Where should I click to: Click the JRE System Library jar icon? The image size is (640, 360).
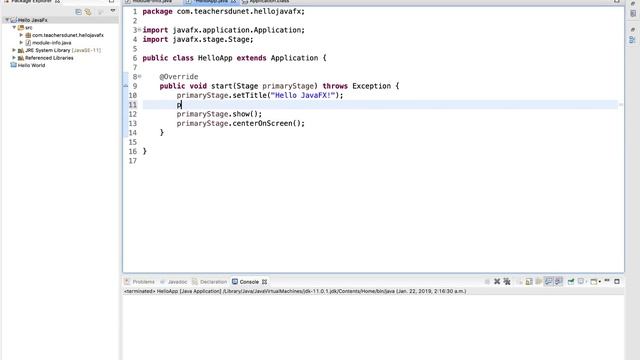pyautogui.click(x=21, y=50)
